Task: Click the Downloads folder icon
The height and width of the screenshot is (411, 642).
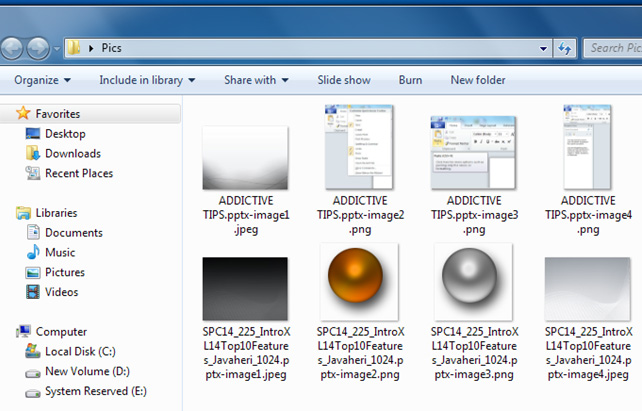Action: (33, 153)
